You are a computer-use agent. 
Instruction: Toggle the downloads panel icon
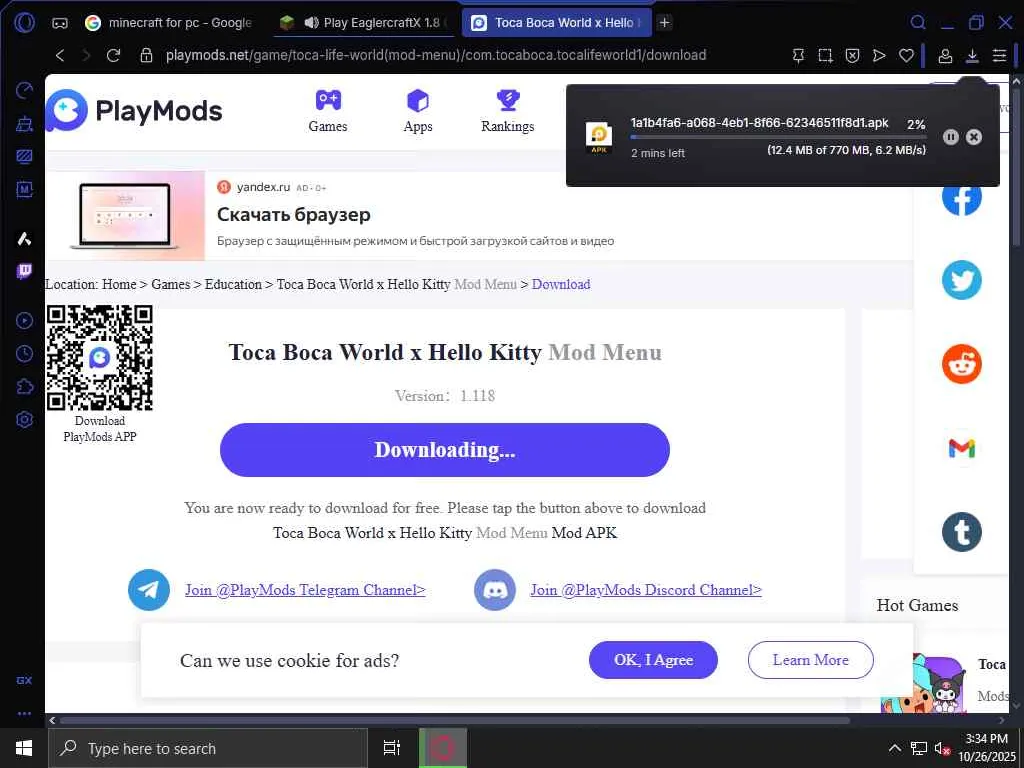tap(972, 56)
